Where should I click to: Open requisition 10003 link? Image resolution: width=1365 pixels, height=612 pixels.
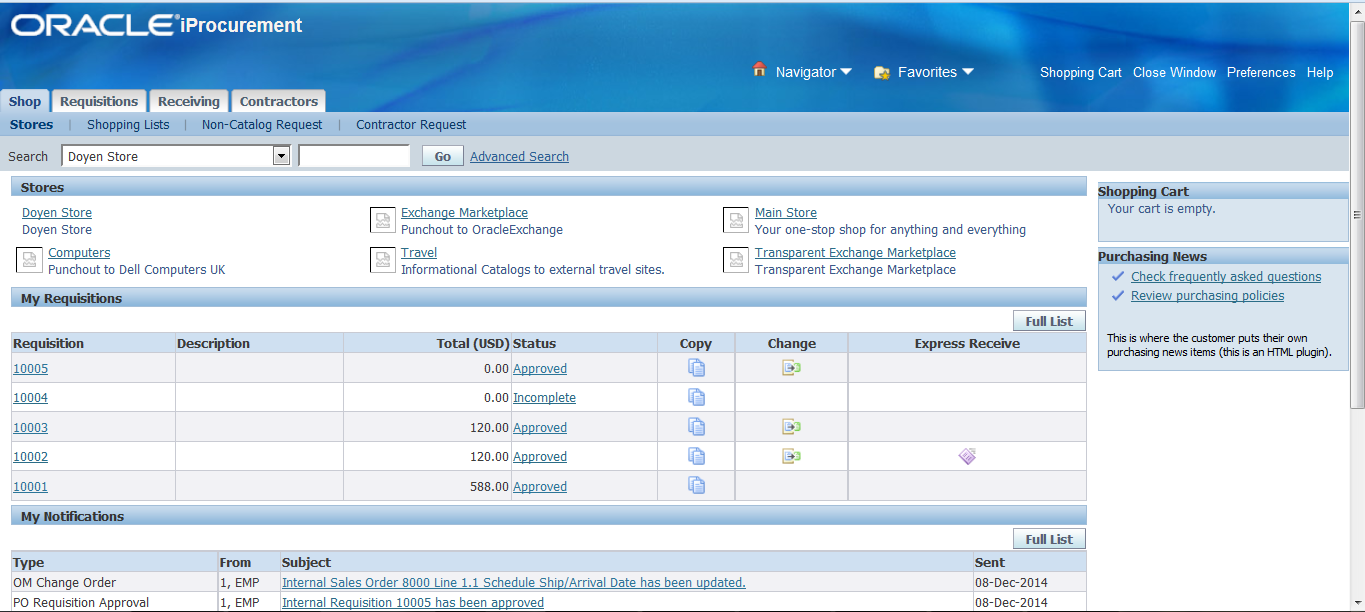[30, 427]
